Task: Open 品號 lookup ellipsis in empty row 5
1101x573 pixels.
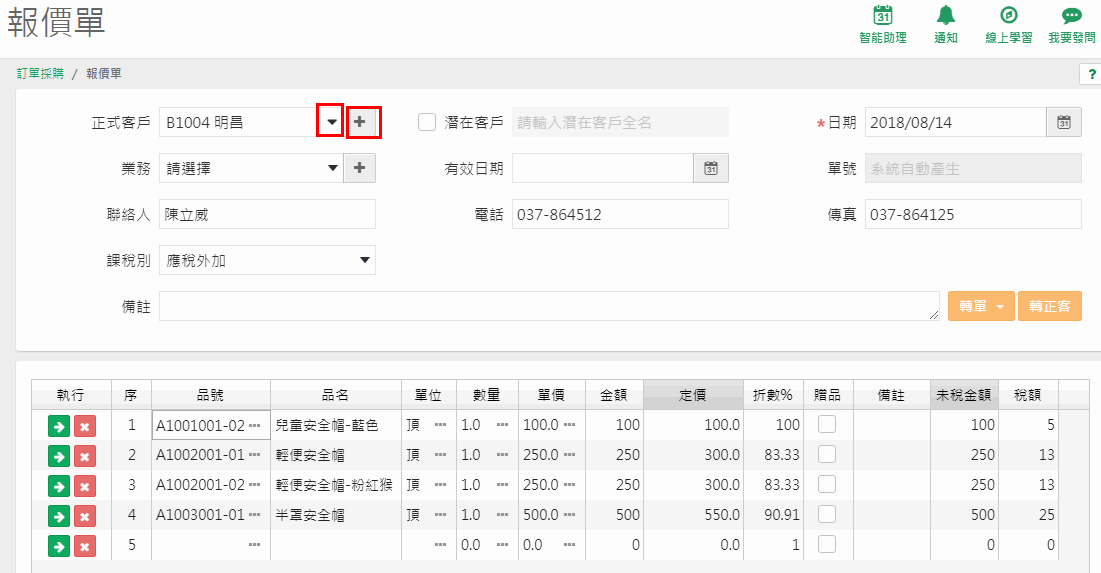Action: (x=254, y=545)
